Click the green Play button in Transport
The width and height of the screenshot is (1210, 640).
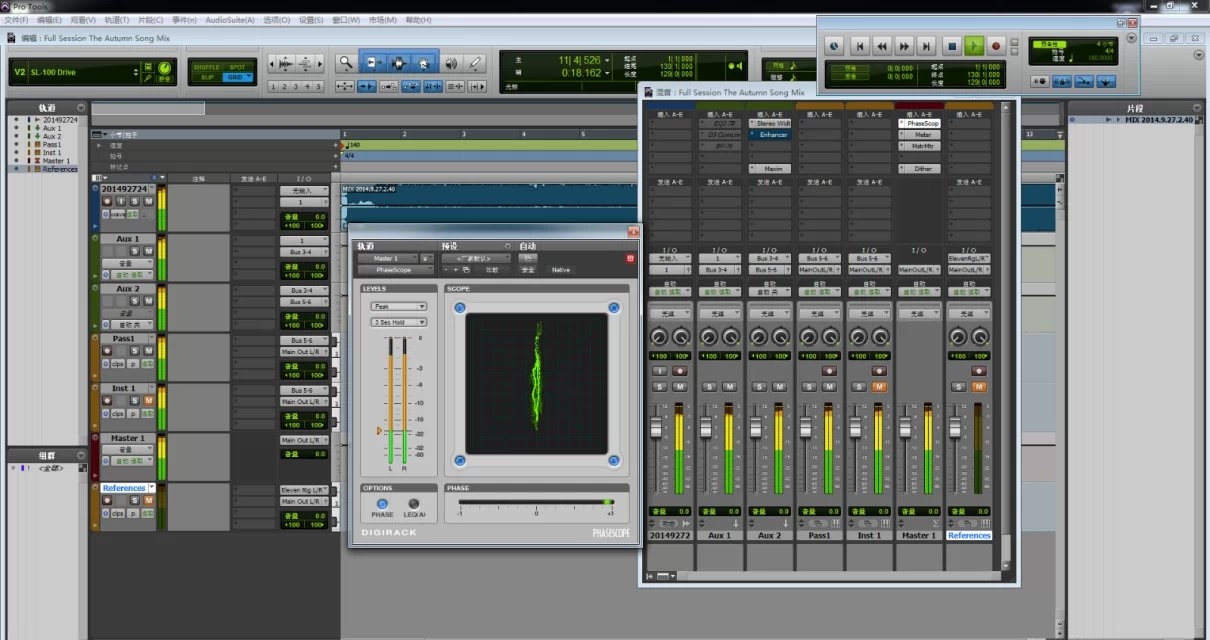974,46
